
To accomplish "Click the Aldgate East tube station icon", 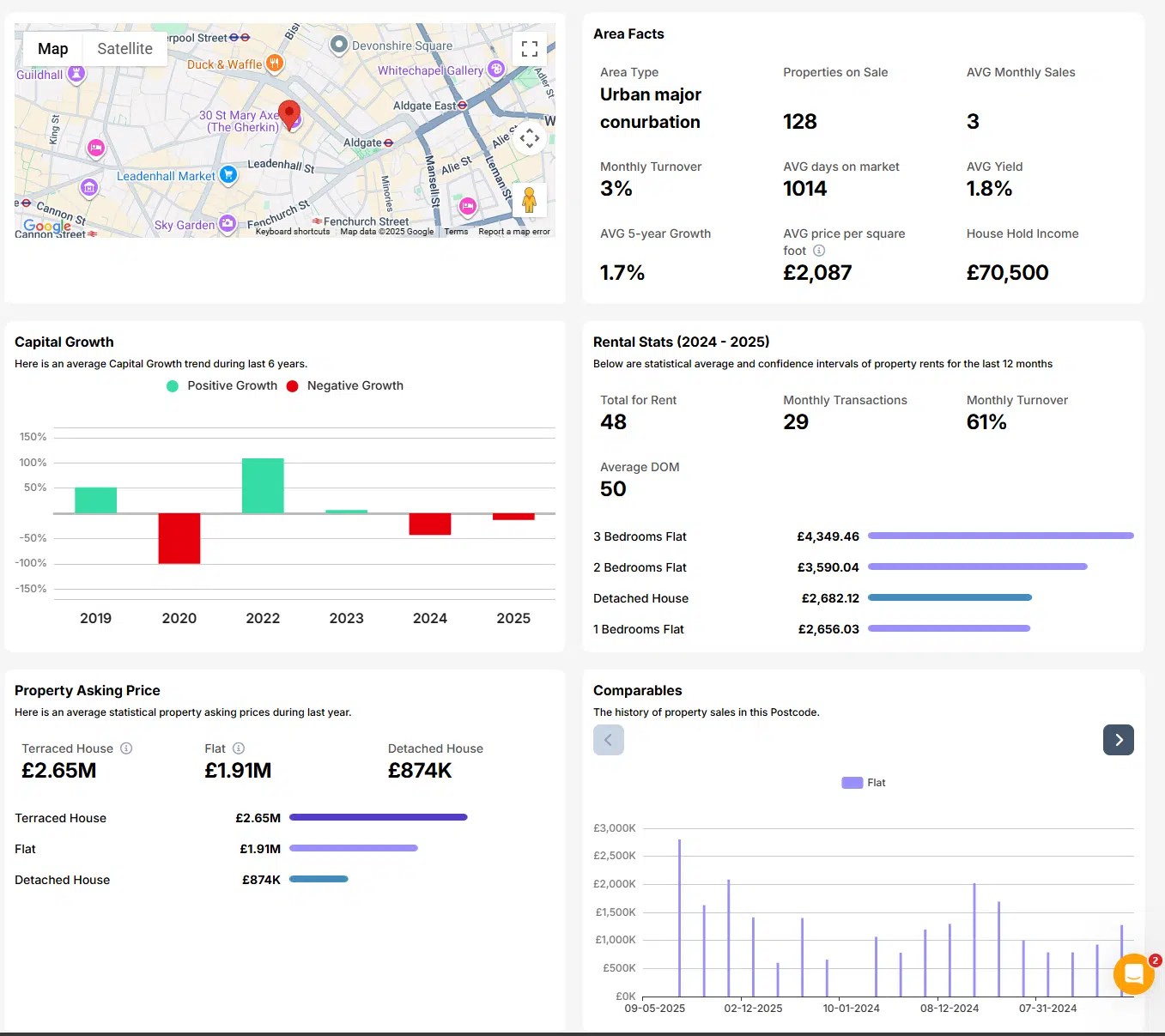I will 463,106.
